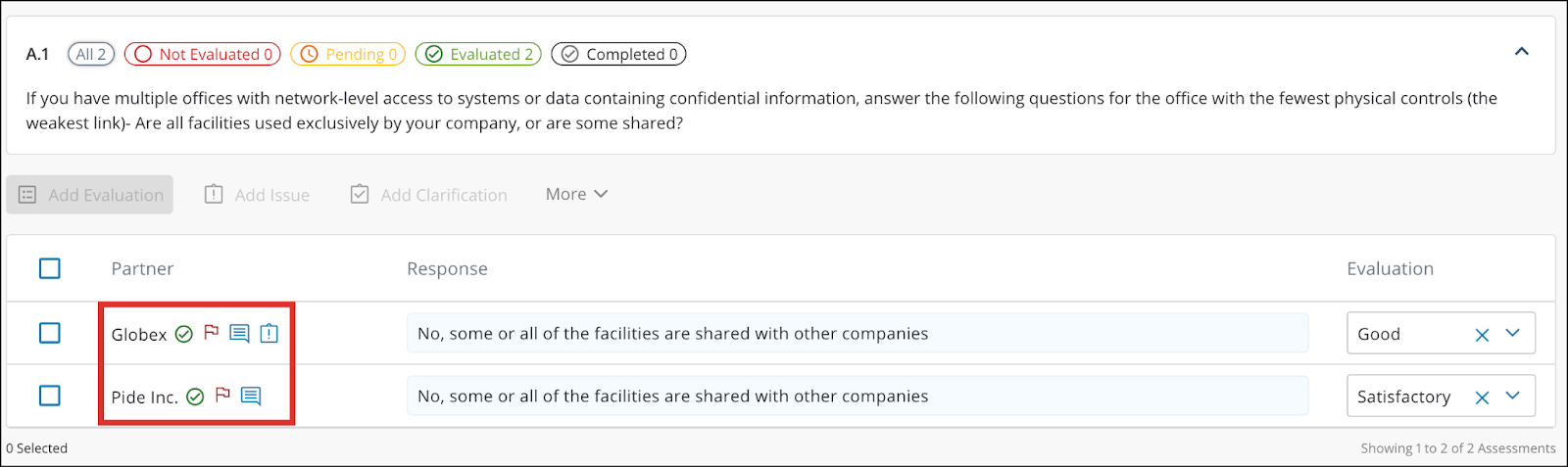Tick the select-all checkbox in header
The width and height of the screenshot is (1568, 467).
coord(50,268)
